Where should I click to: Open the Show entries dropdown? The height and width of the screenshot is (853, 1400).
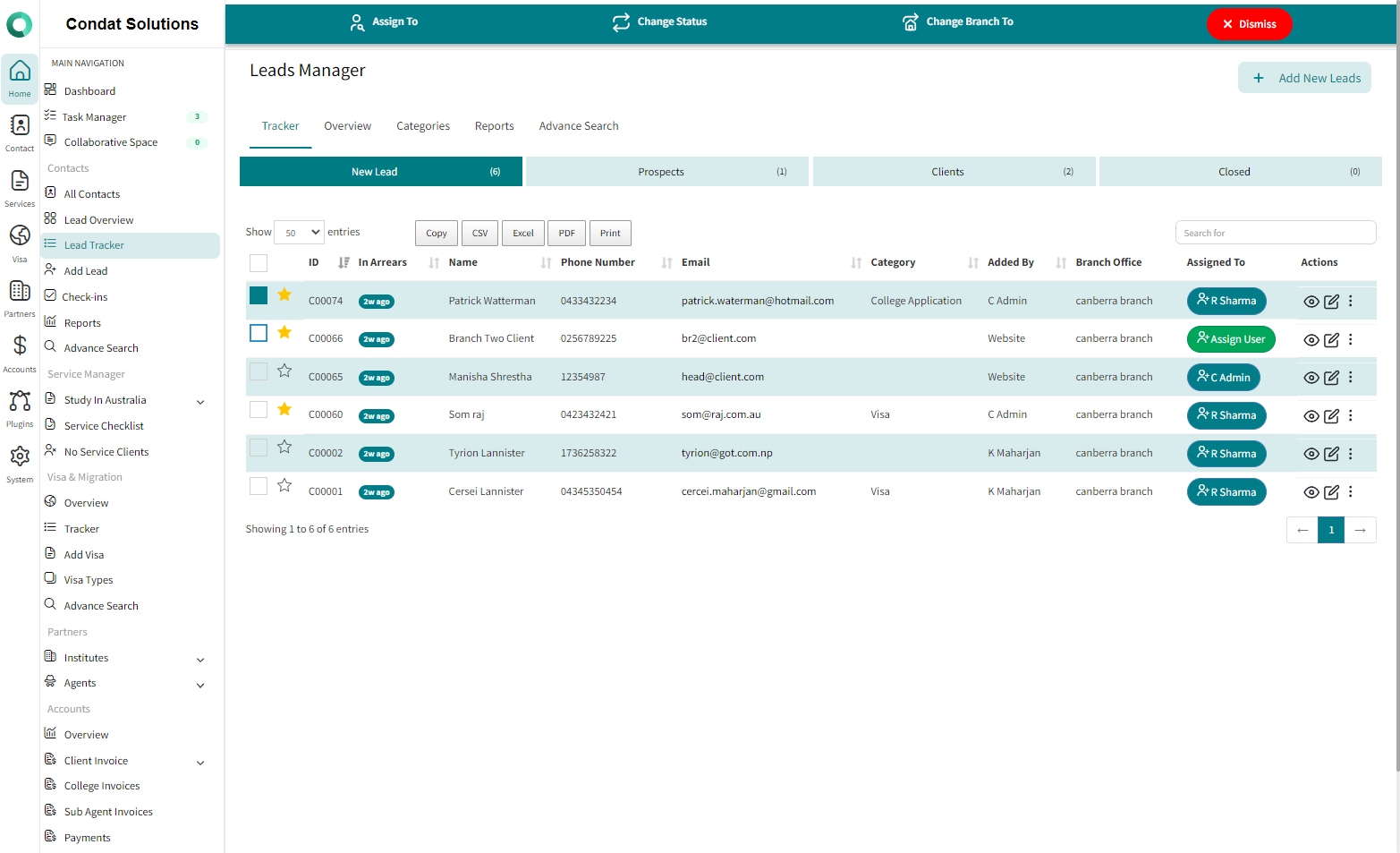coord(299,233)
